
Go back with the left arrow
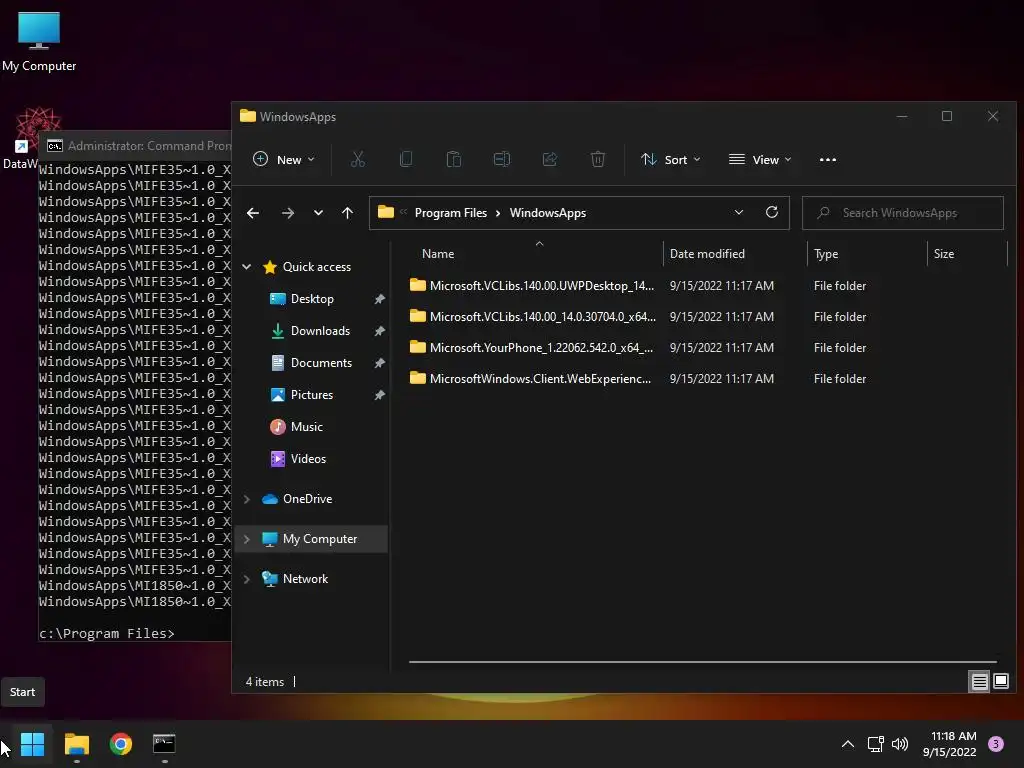253,213
